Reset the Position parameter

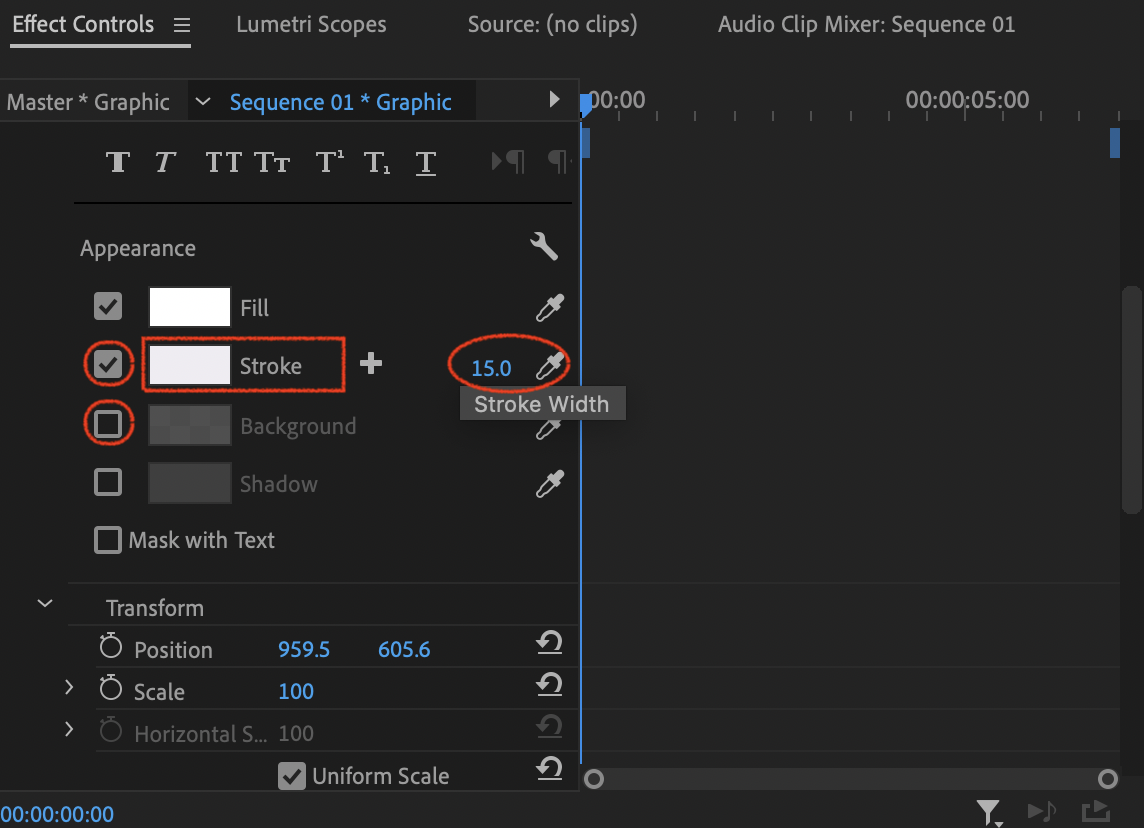click(549, 643)
